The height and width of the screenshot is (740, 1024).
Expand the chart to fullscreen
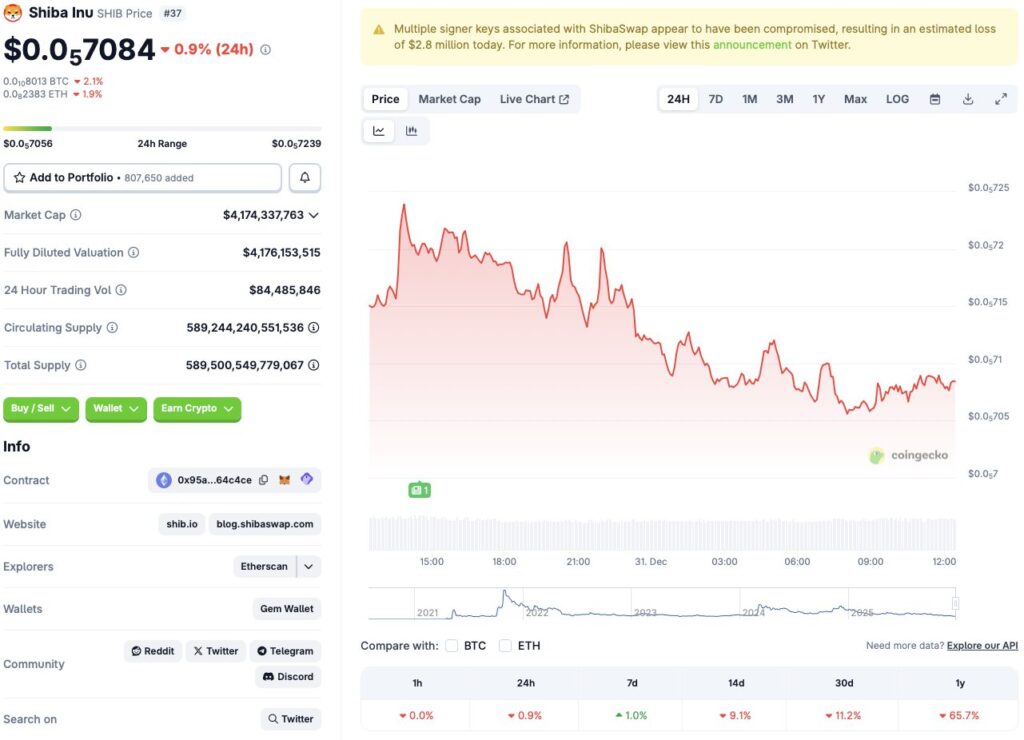coord(1001,99)
